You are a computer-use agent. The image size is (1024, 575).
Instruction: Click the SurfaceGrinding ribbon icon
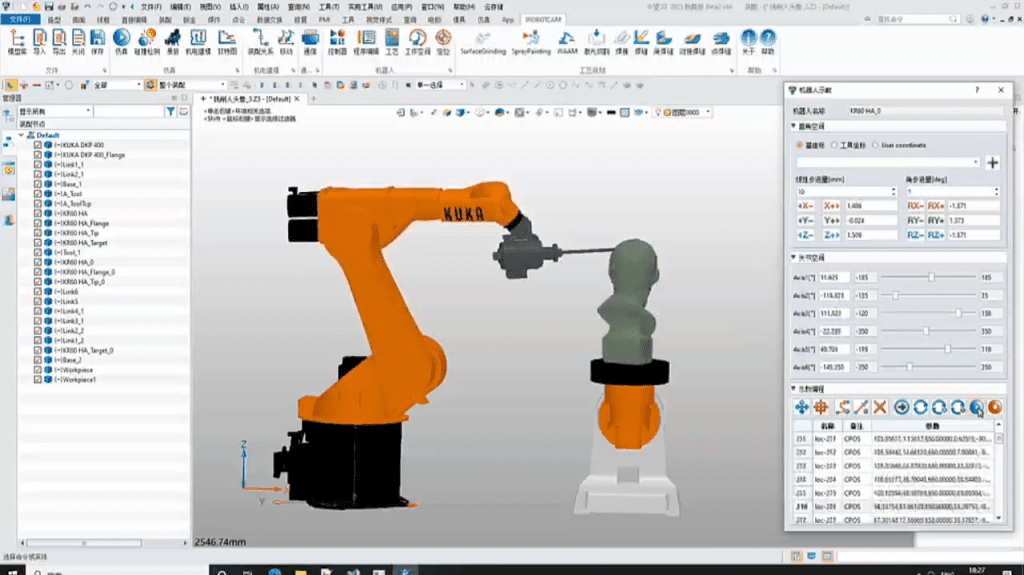(x=484, y=38)
